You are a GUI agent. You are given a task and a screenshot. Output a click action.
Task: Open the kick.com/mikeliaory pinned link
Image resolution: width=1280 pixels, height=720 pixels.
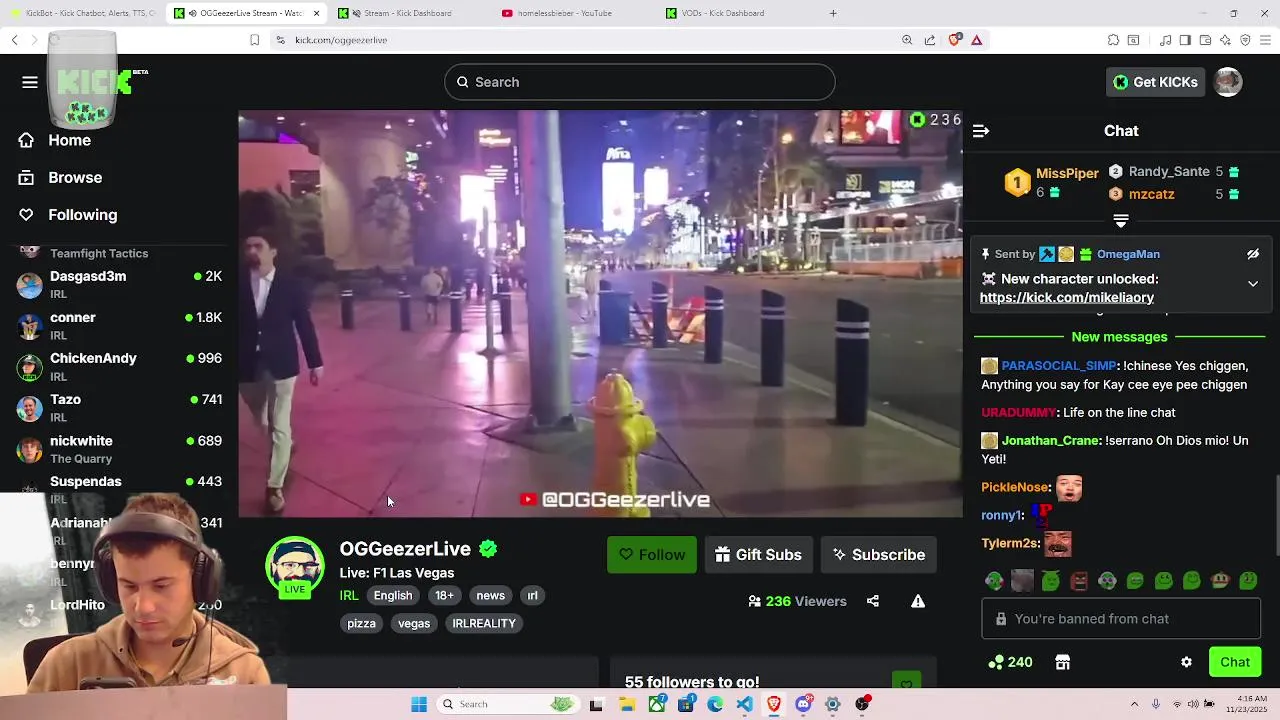point(1067,297)
